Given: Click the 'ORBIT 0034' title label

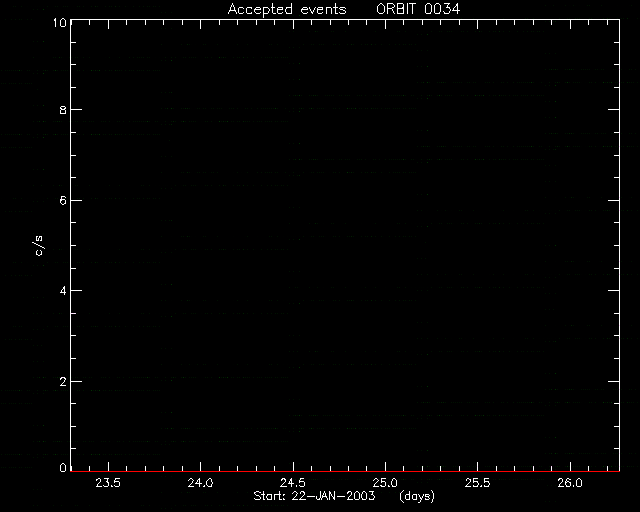Looking at the screenshot, I should click(418, 9).
